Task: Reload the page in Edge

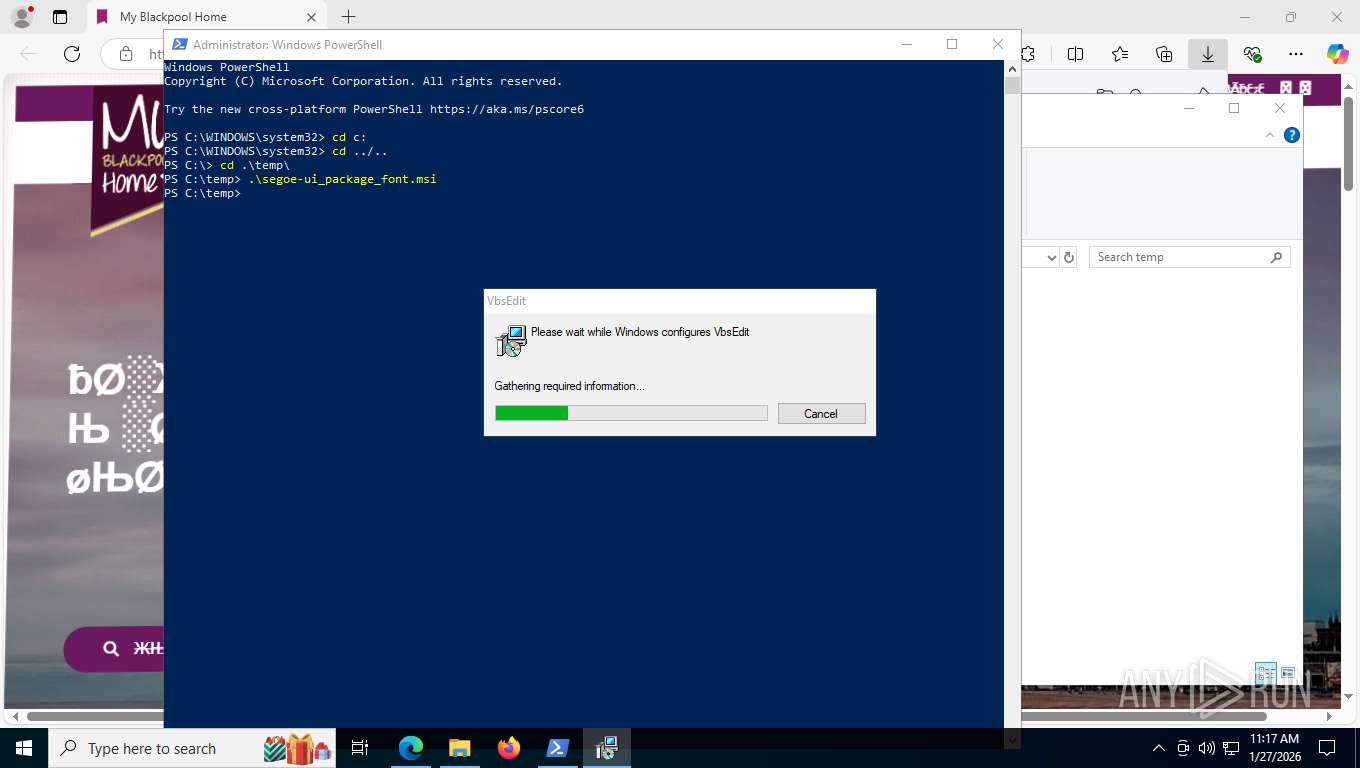Action: [x=72, y=54]
